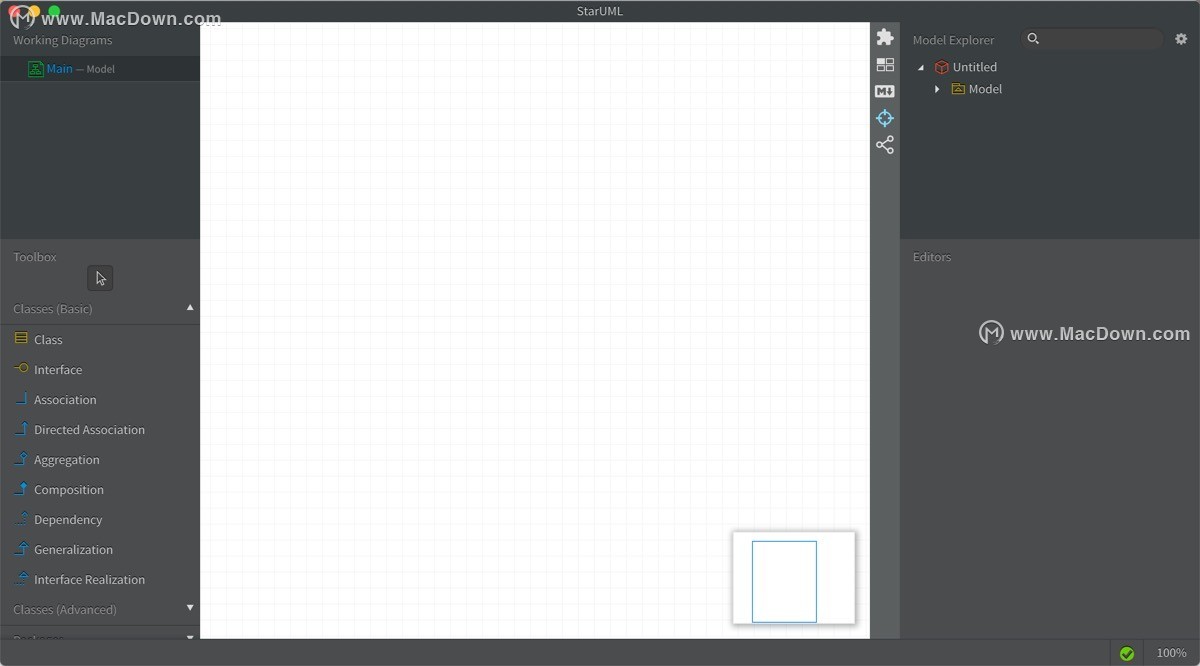Click the Toolbox panel header
Image resolution: width=1200 pixels, height=666 pixels.
coord(35,257)
